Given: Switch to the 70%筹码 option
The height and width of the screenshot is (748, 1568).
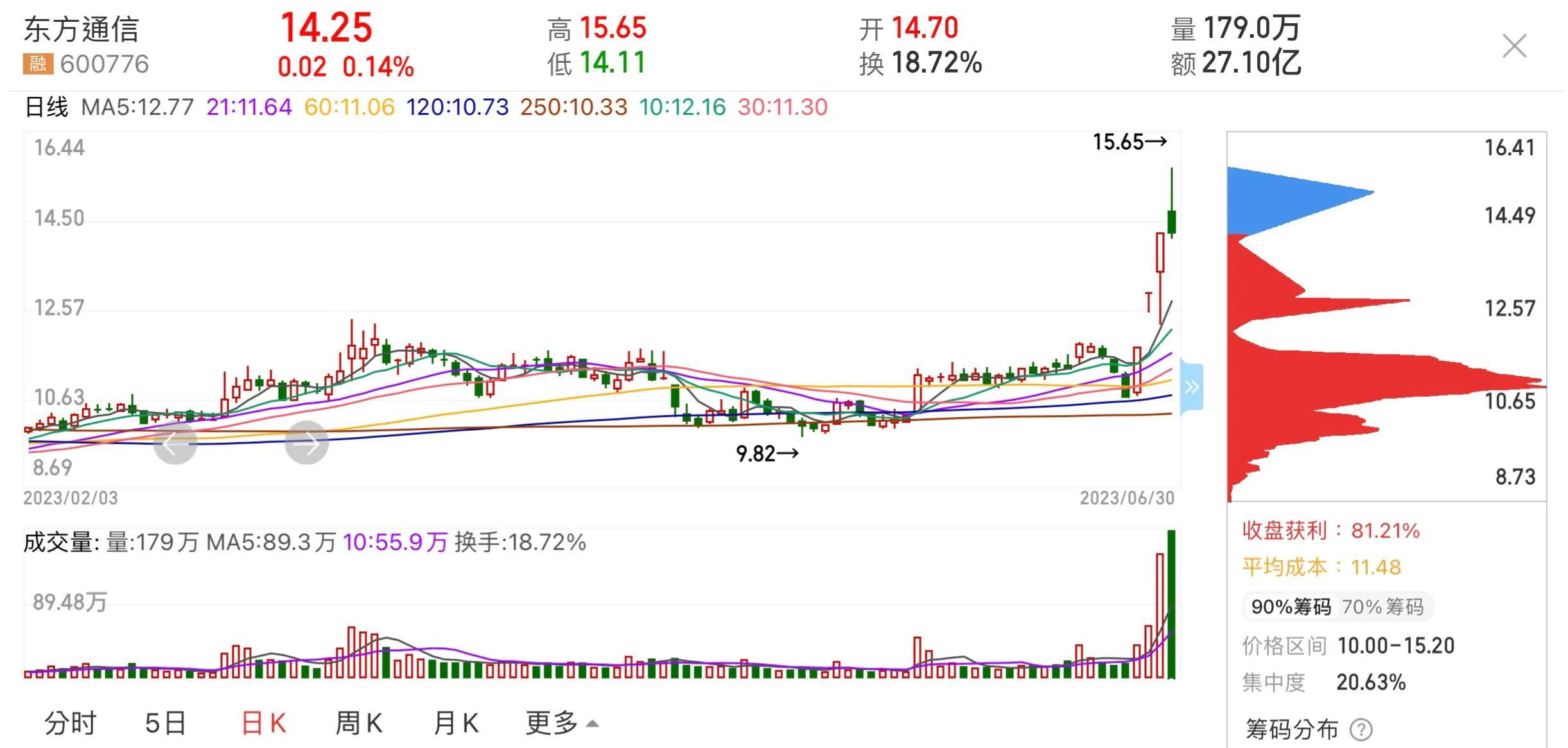Looking at the screenshot, I should point(1382,607).
